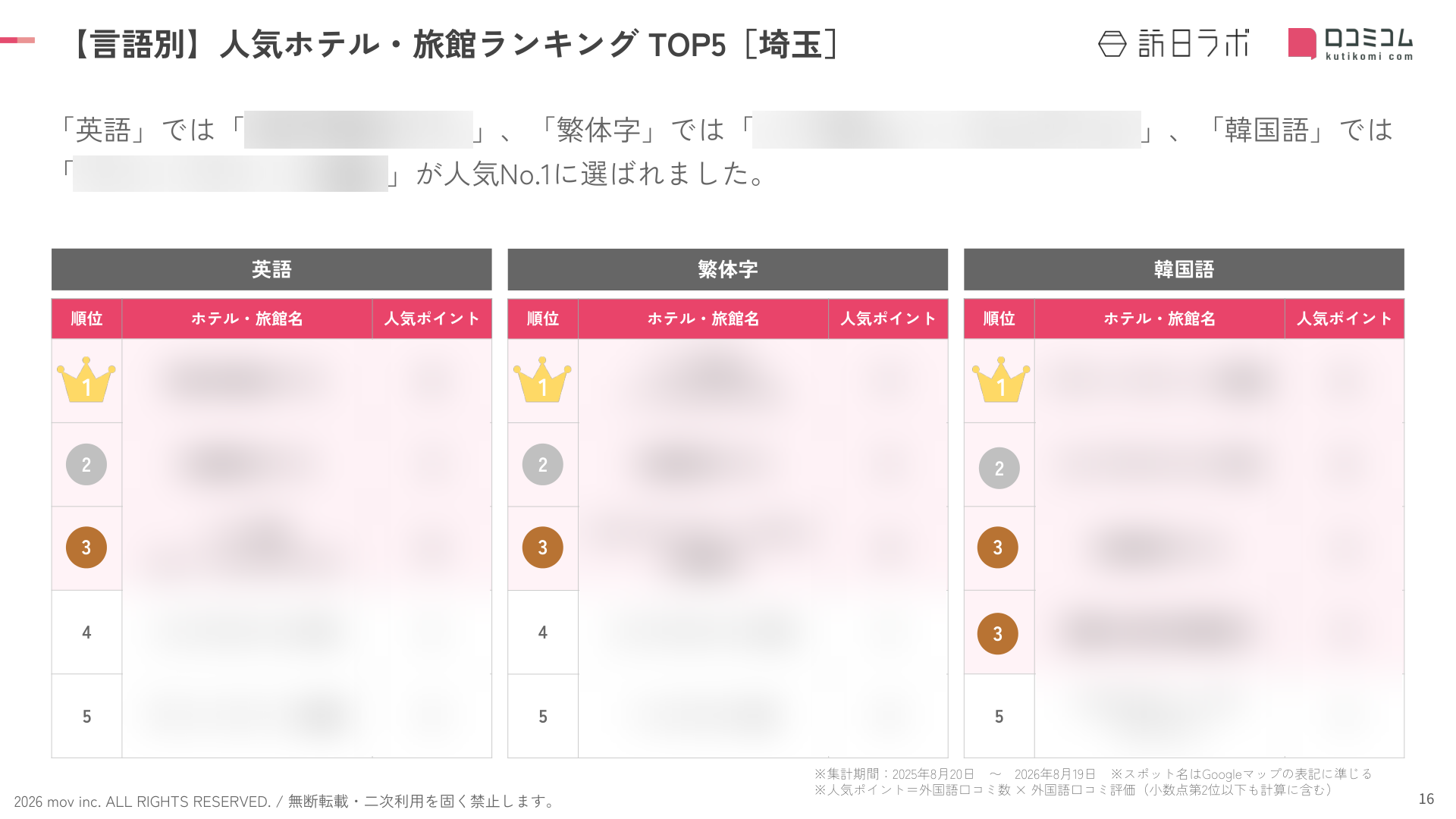Image resolution: width=1456 pixels, height=819 pixels.
Task: Click rank 4 cell in 英語 table
Action: 86,632
